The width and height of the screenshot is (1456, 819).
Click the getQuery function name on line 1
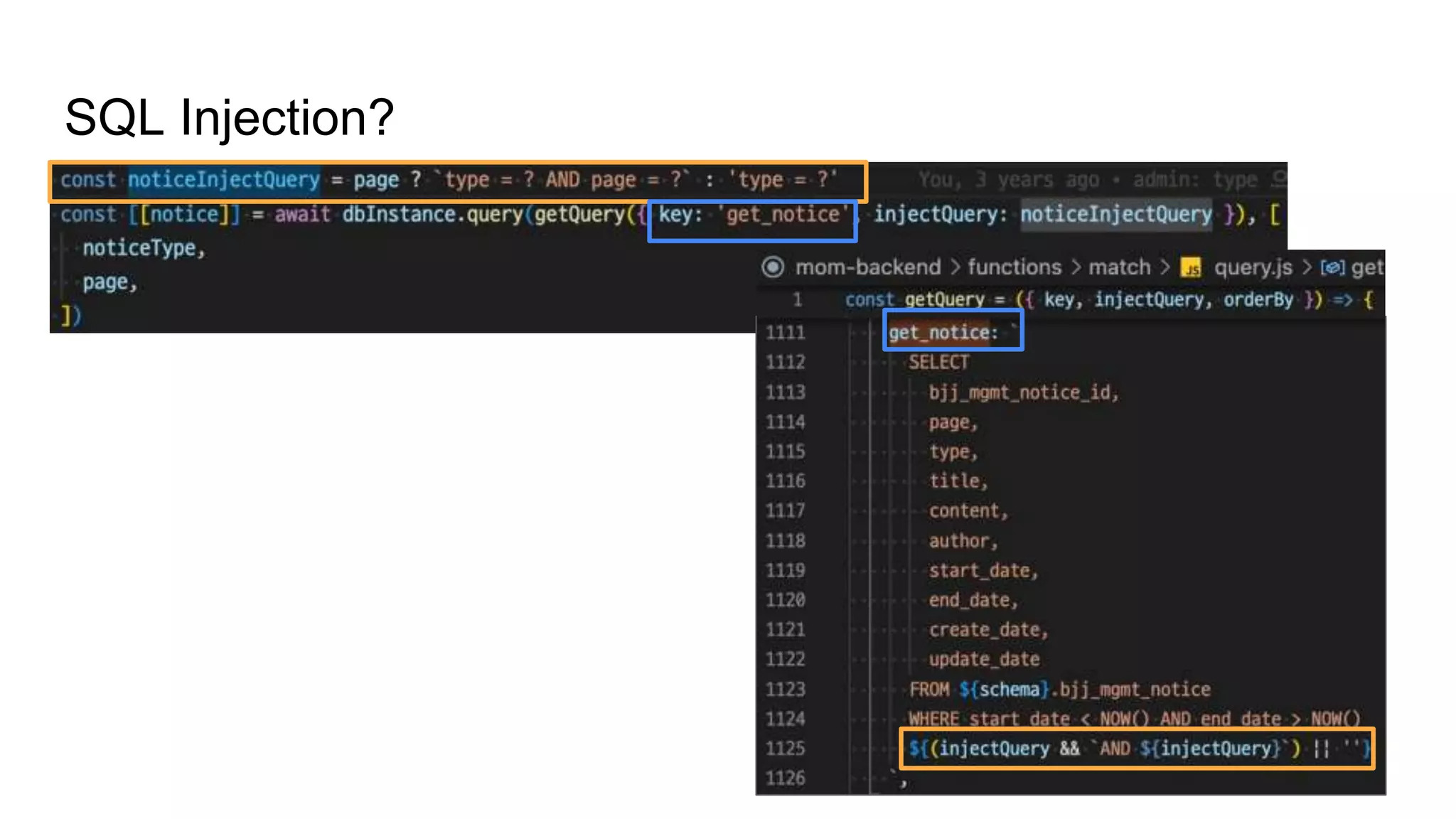click(945, 300)
